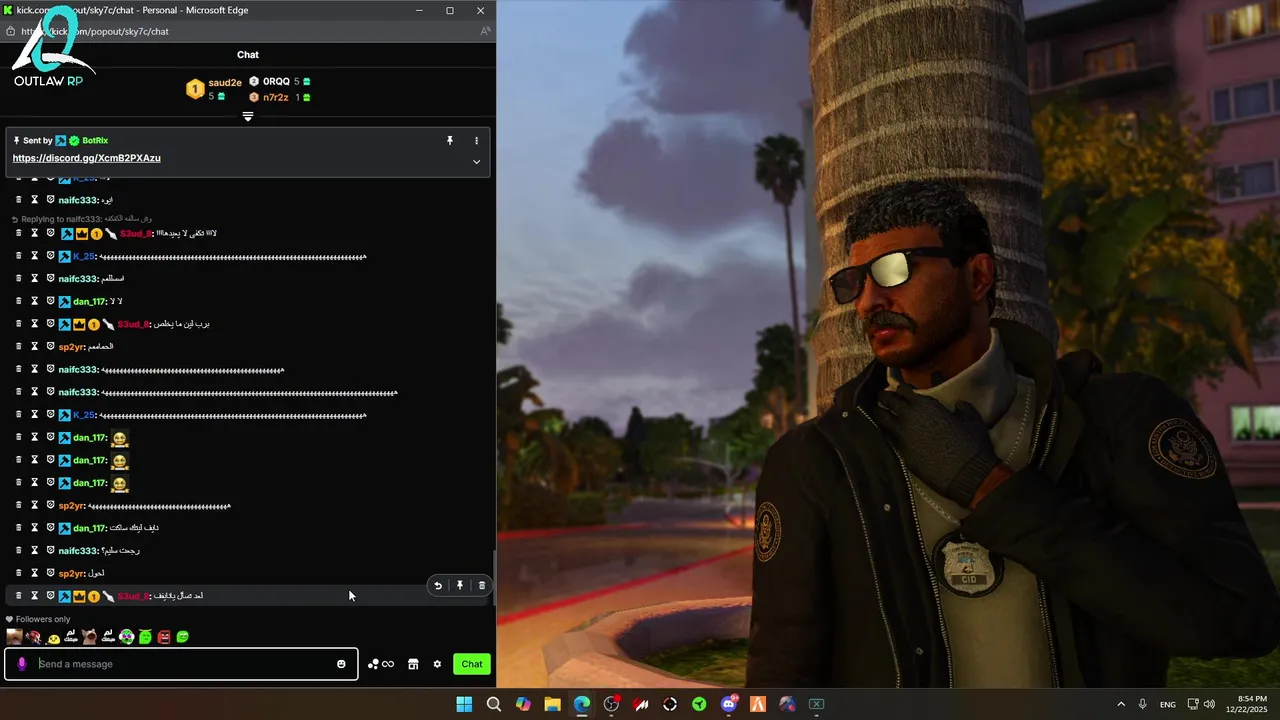1280x720 pixels.
Task: Click the Edge address bar URL
Action: 95,31
